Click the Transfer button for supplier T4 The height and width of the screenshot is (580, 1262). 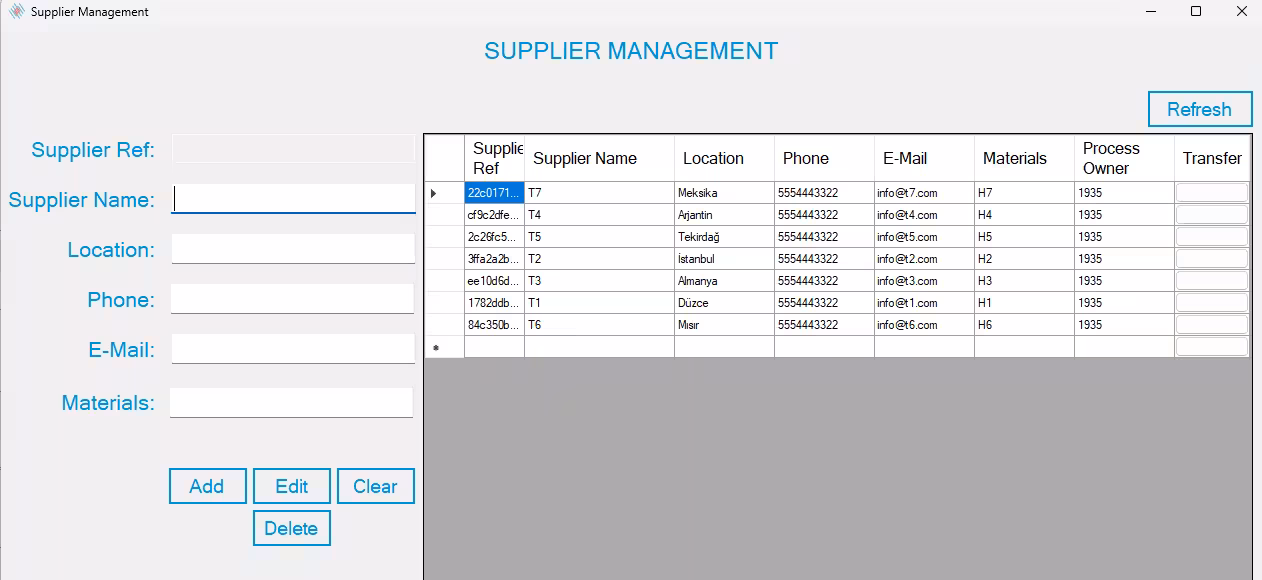[x=1212, y=215]
